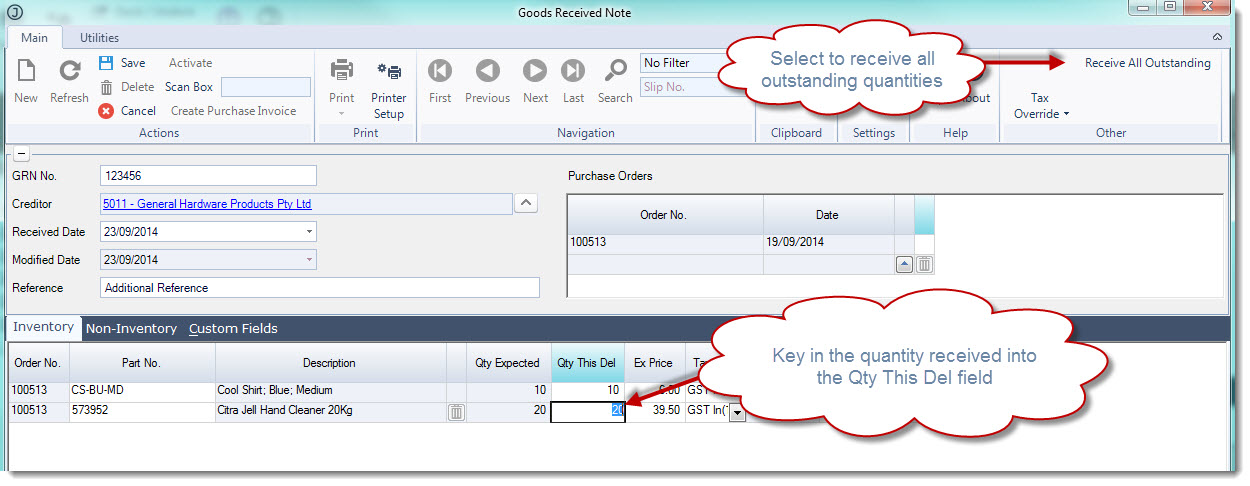Viewport: 1250px width, 486px height.
Task: Click the Delete trash icon in Actions
Action: [x=107, y=87]
